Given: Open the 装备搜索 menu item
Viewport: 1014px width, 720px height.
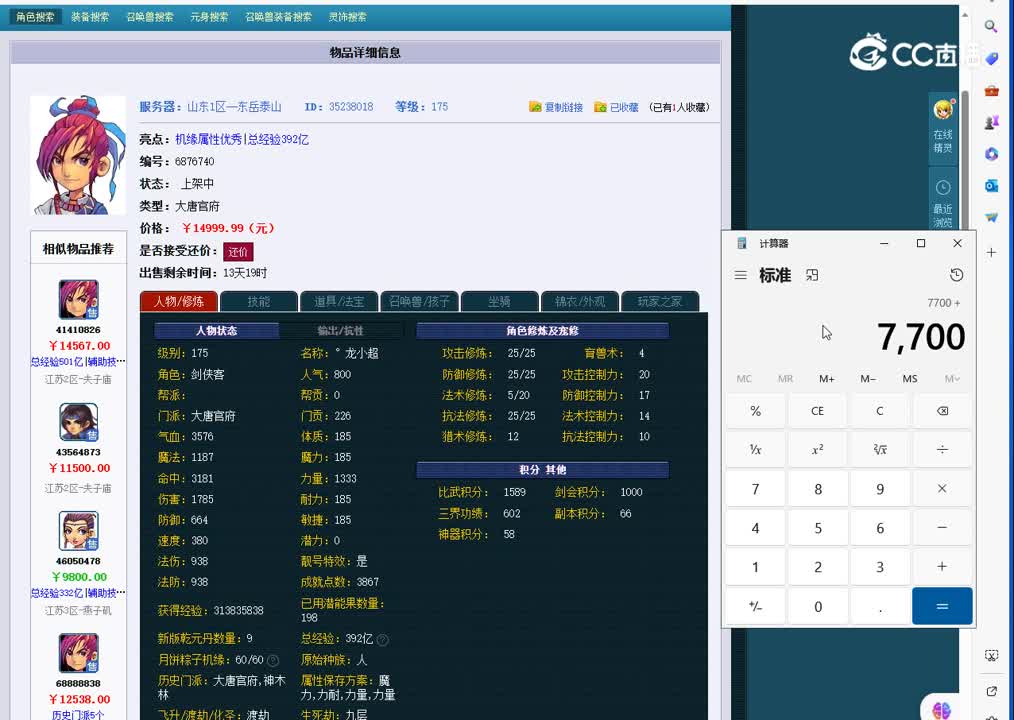Looking at the screenshot, I should pyautogui.click(x=90, y=17).
